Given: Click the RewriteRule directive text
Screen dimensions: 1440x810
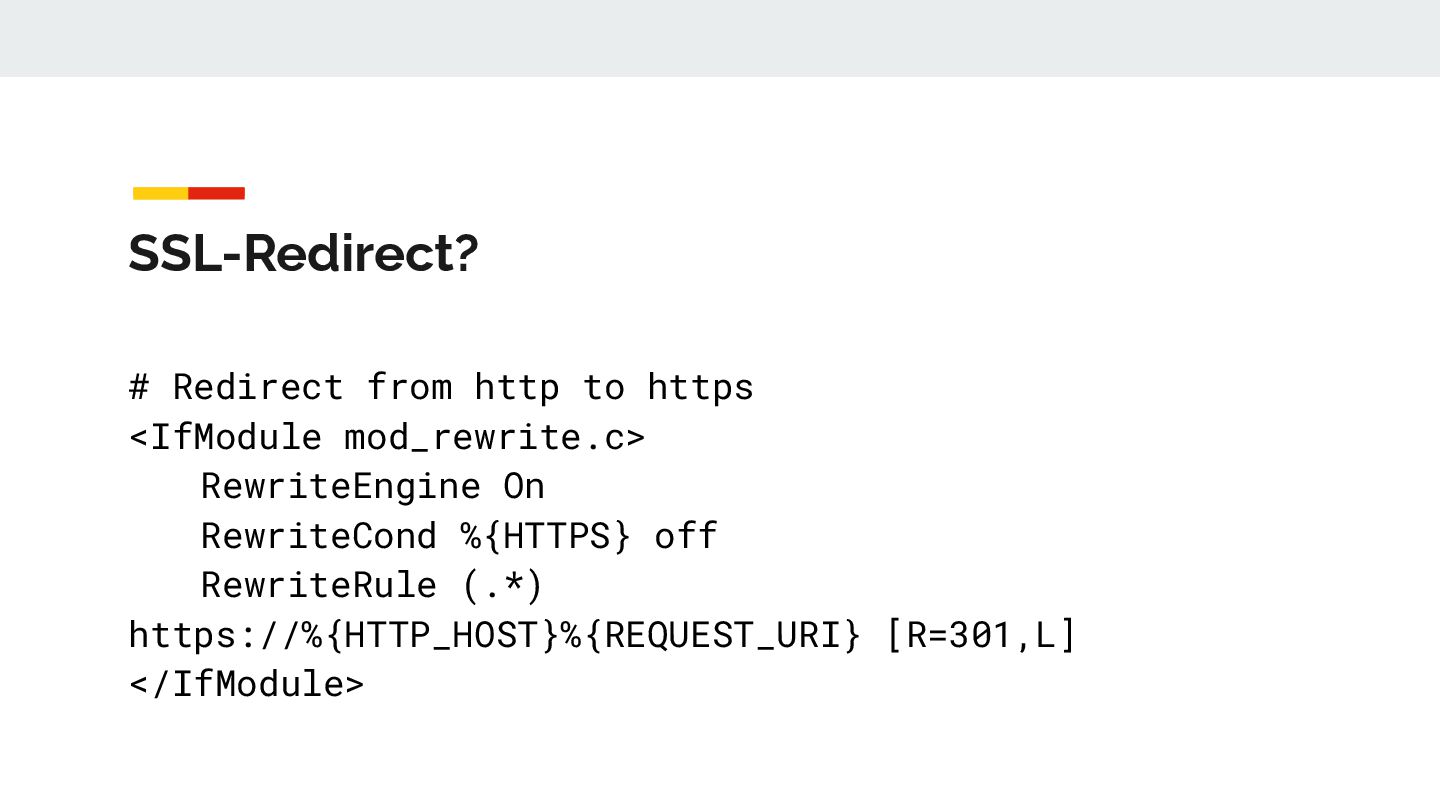Looking at the screenshot, I should 319,585.
